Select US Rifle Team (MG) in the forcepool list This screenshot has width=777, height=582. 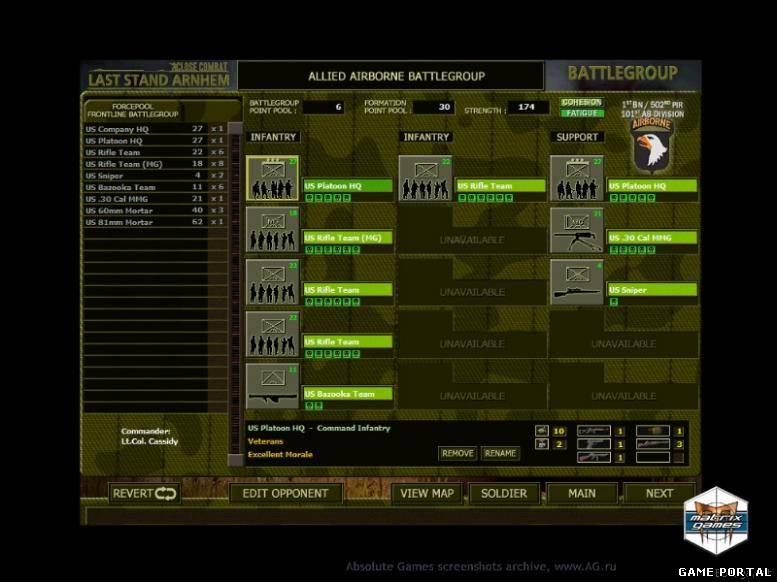pos(155,164)
